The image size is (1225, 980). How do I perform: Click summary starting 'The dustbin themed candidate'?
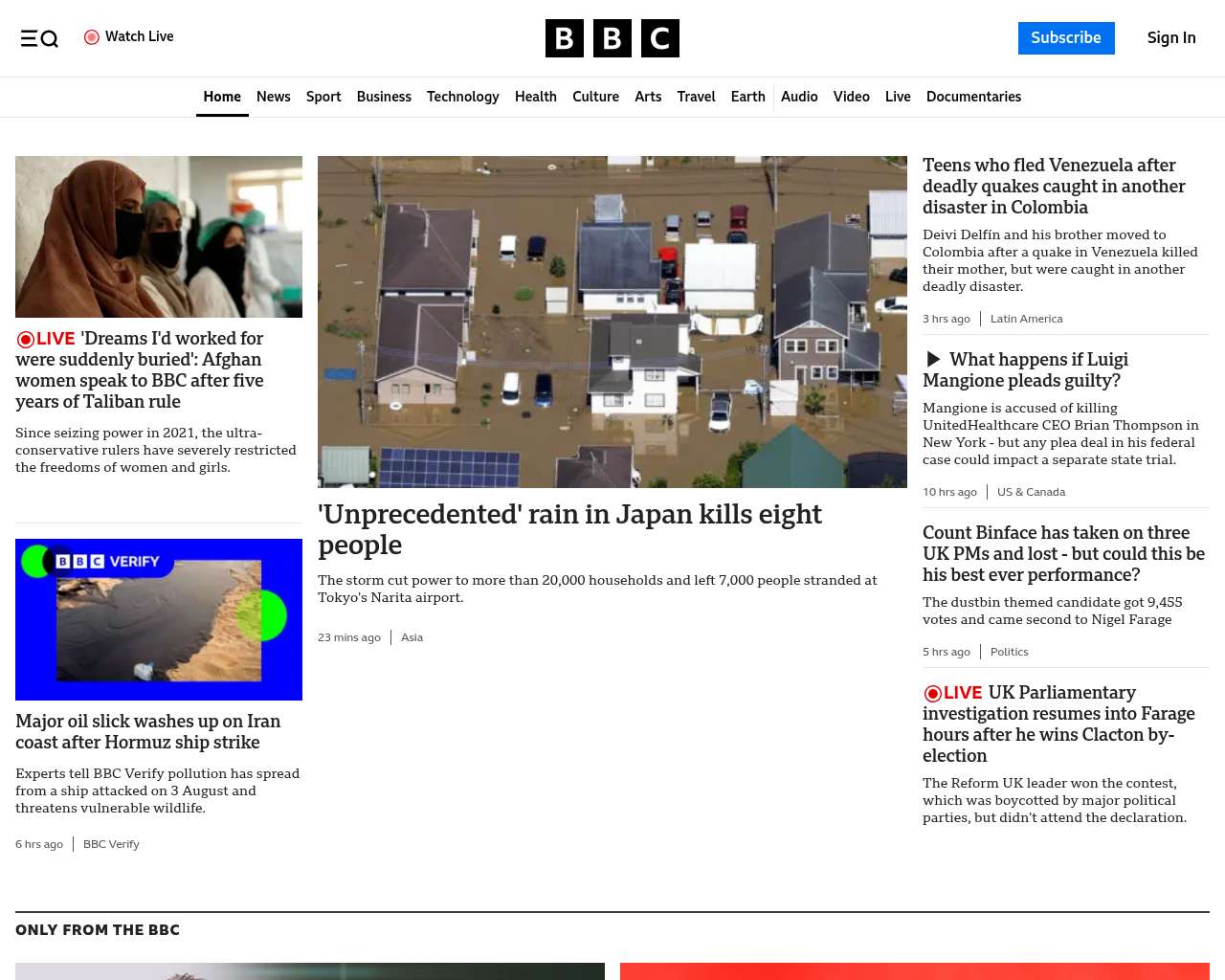coord(1053,611)
